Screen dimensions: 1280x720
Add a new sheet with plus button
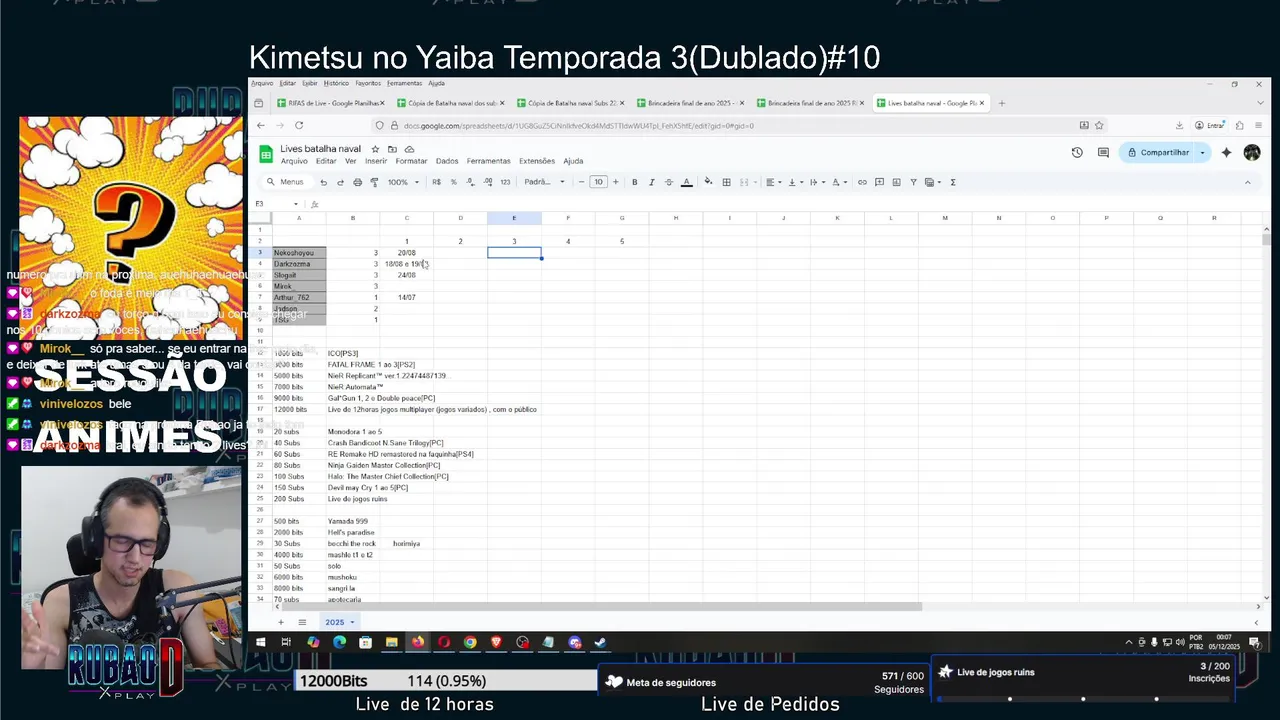click(281, 622)
